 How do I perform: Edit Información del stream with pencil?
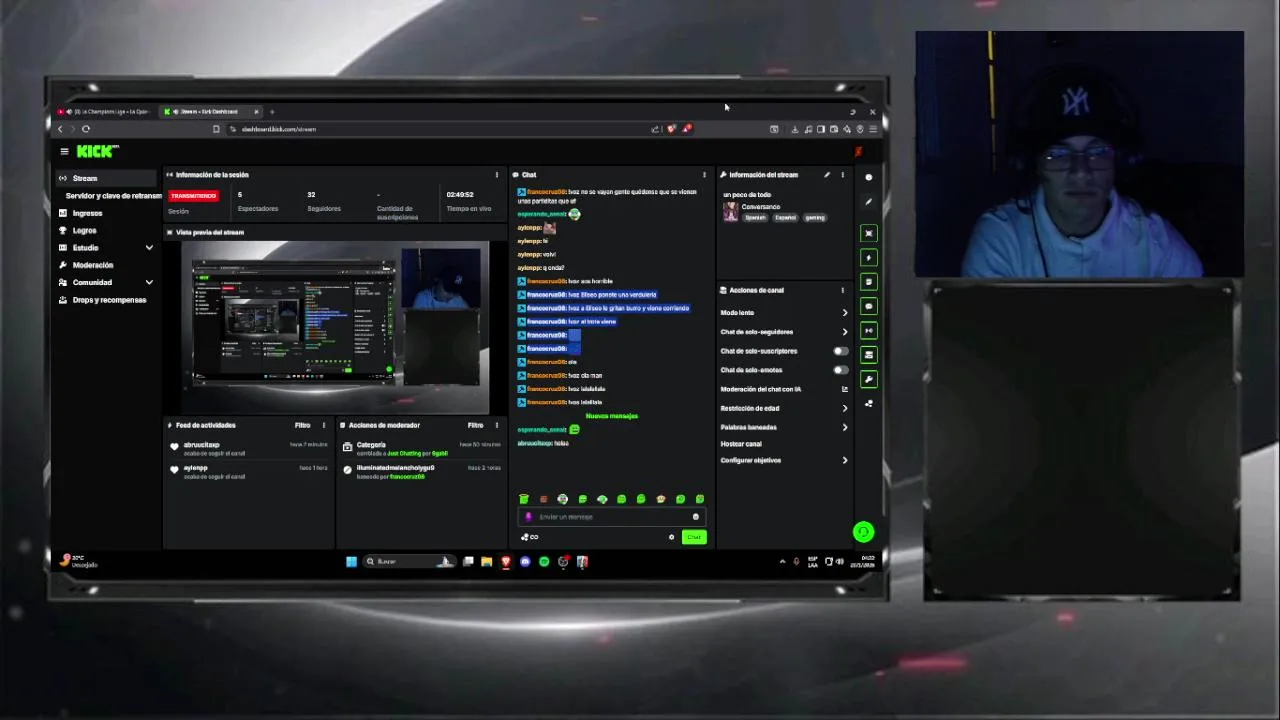(x=826, y=175)
